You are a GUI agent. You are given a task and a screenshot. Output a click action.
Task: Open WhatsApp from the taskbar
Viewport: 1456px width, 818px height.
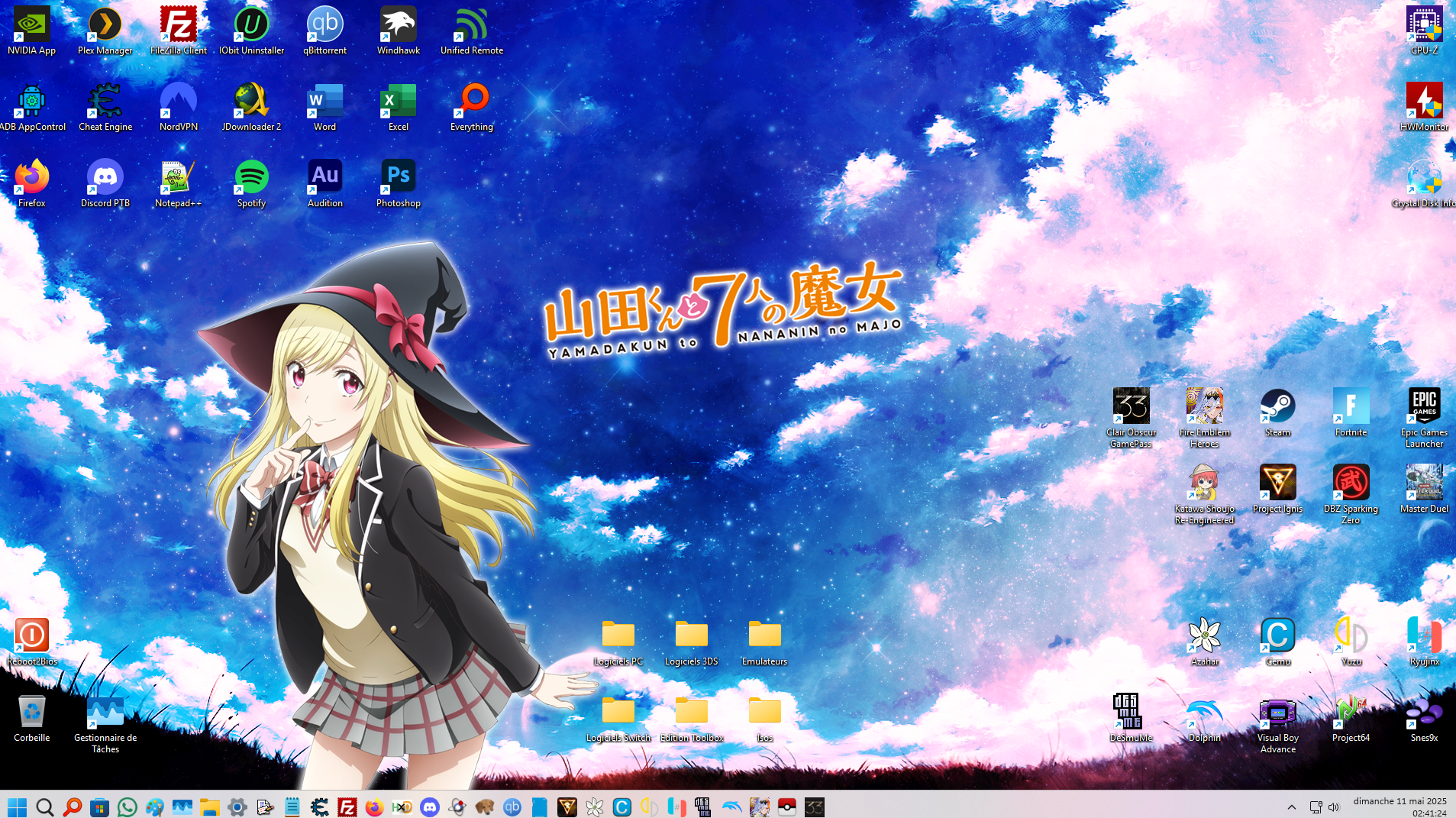click(127, 807)
